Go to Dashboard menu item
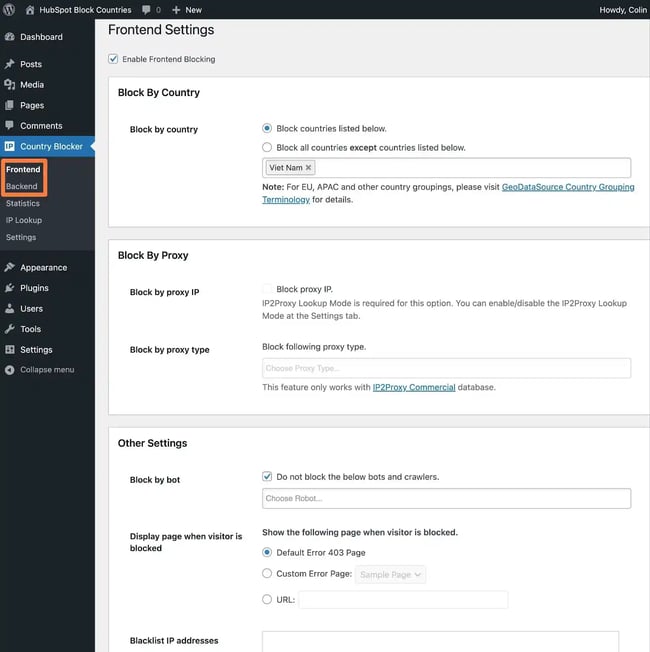The width and height of the screenshot is (650, 652). pyautogui.click(x=42, y=37)
